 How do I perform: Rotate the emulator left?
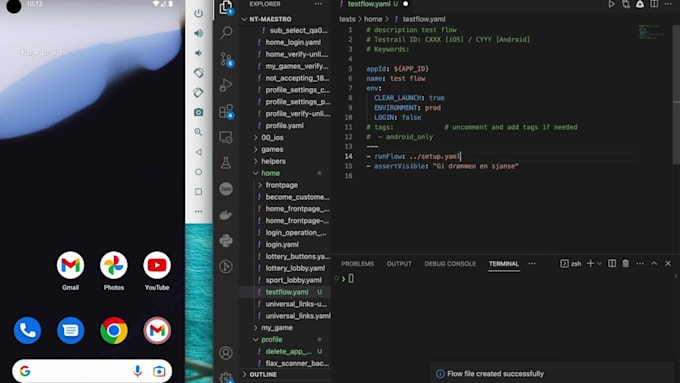[x=199, y=72]
